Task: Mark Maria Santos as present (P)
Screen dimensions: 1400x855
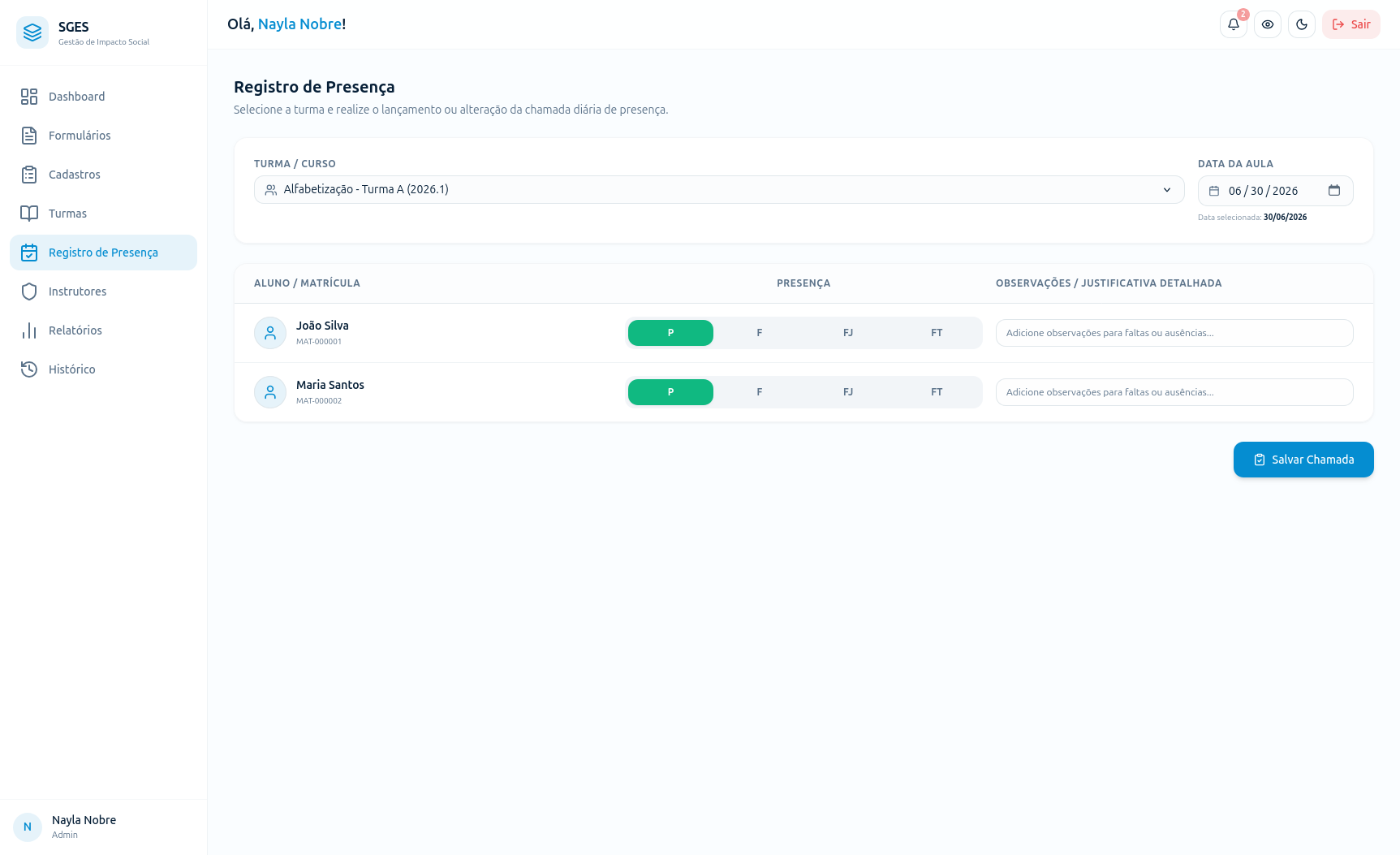Action: click(670, 392)
